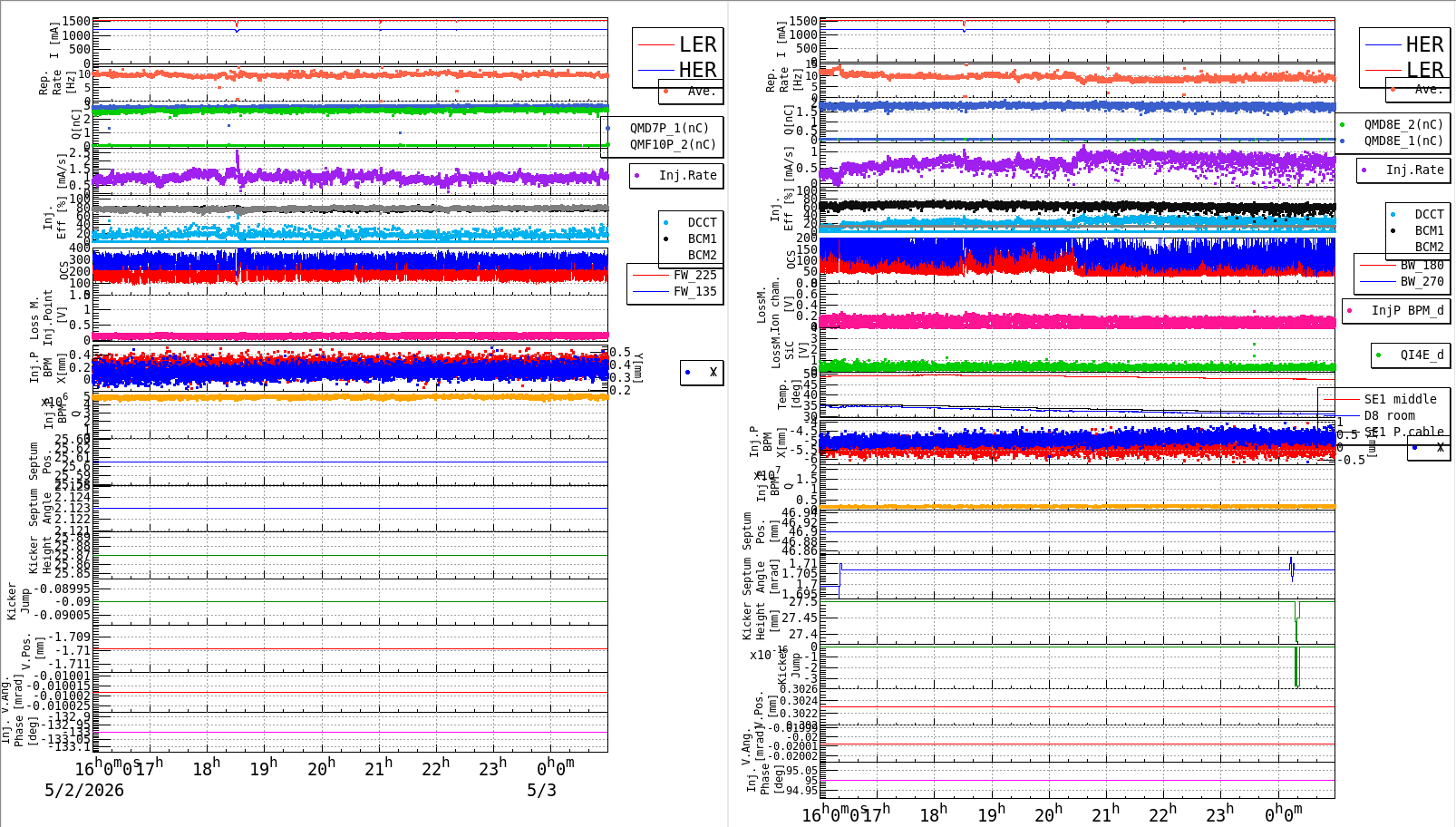Click the 21h time tick in right plot
Image resolution: width=1456 pixels, height=827 pixels.
pyautogui.click(x=1105, y=813)
